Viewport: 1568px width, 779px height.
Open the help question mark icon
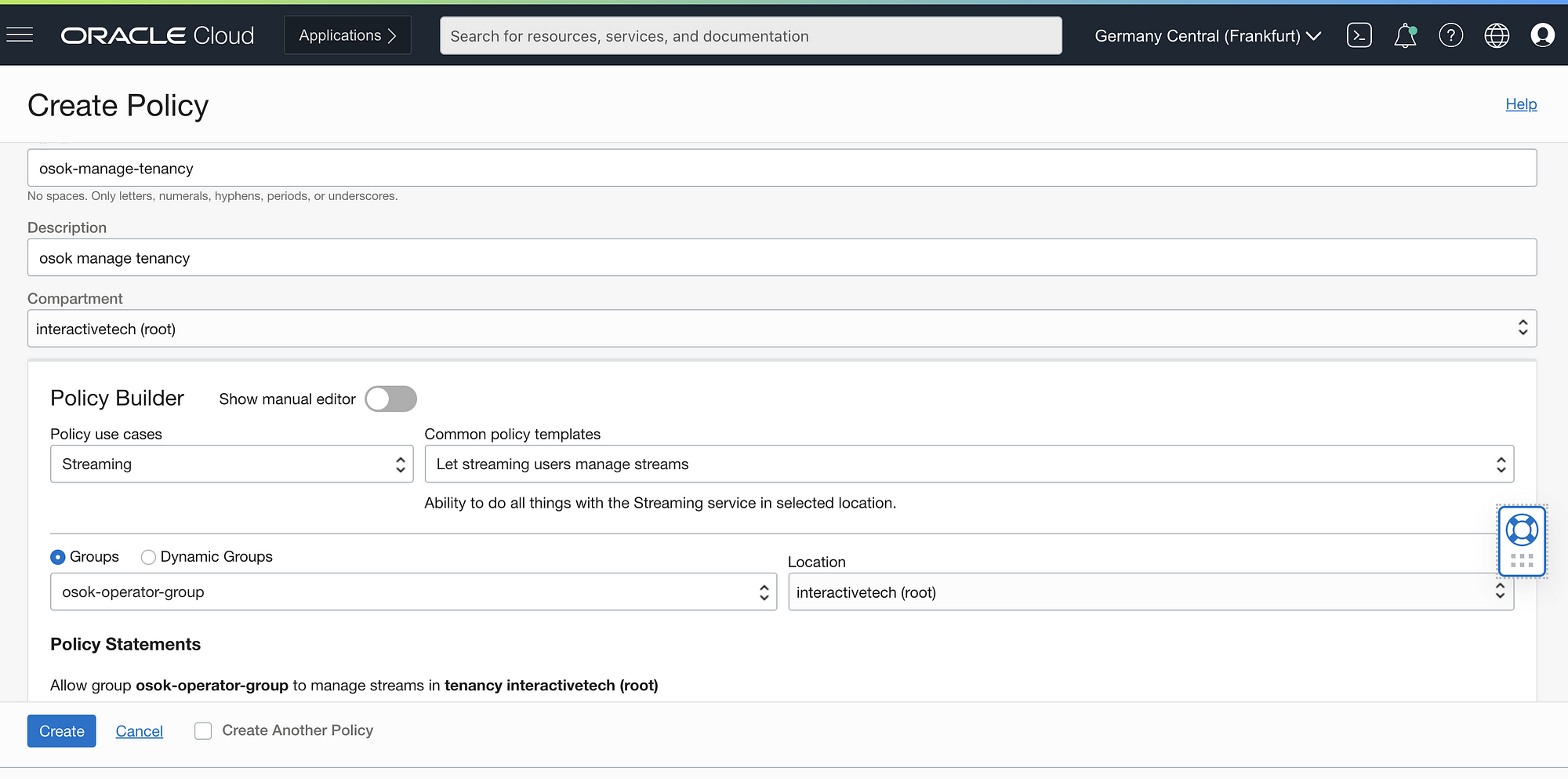click(x=1451, y=35)
